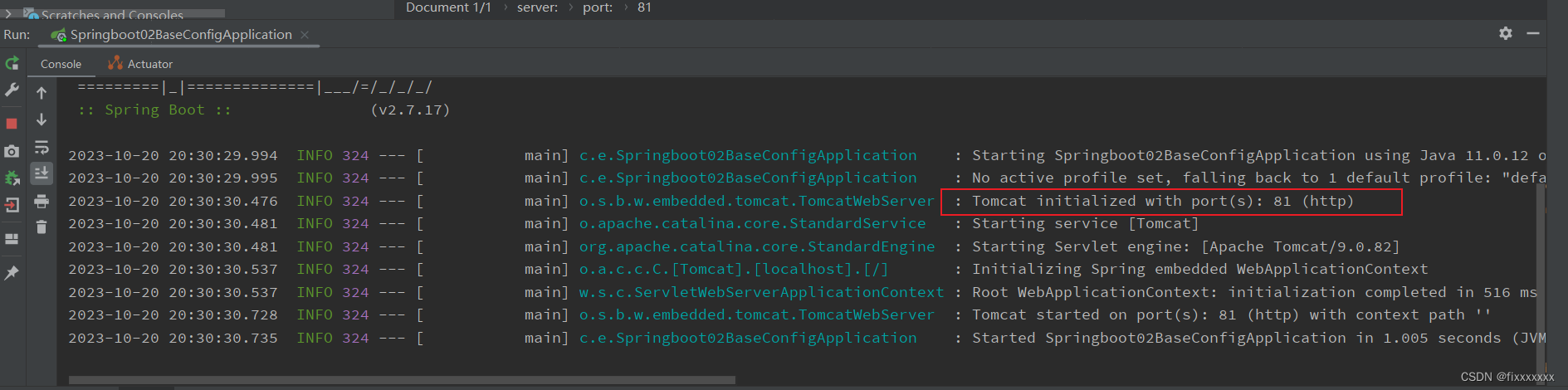Click the w.s.c.ServletWebServerApplicationContext logger name

[761, 292]
